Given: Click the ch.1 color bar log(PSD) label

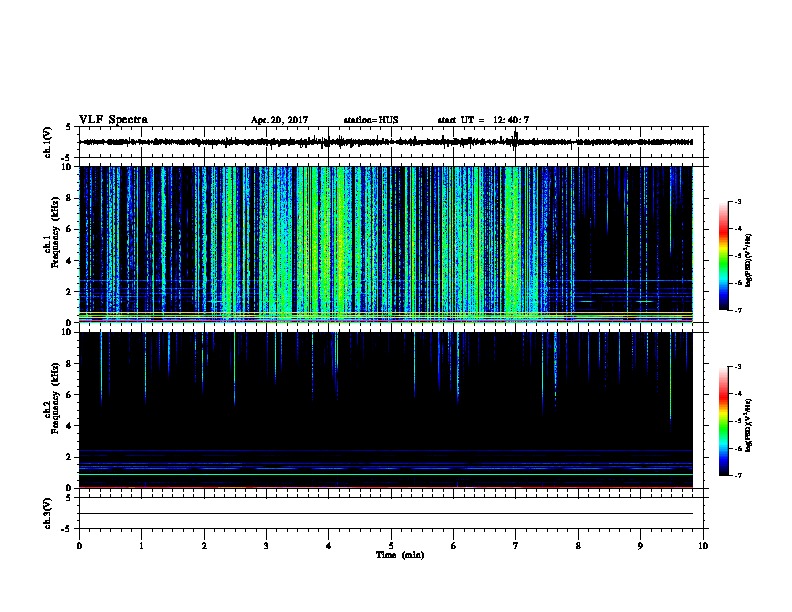Looking at the screenshot, I should (x=749, y=260).
